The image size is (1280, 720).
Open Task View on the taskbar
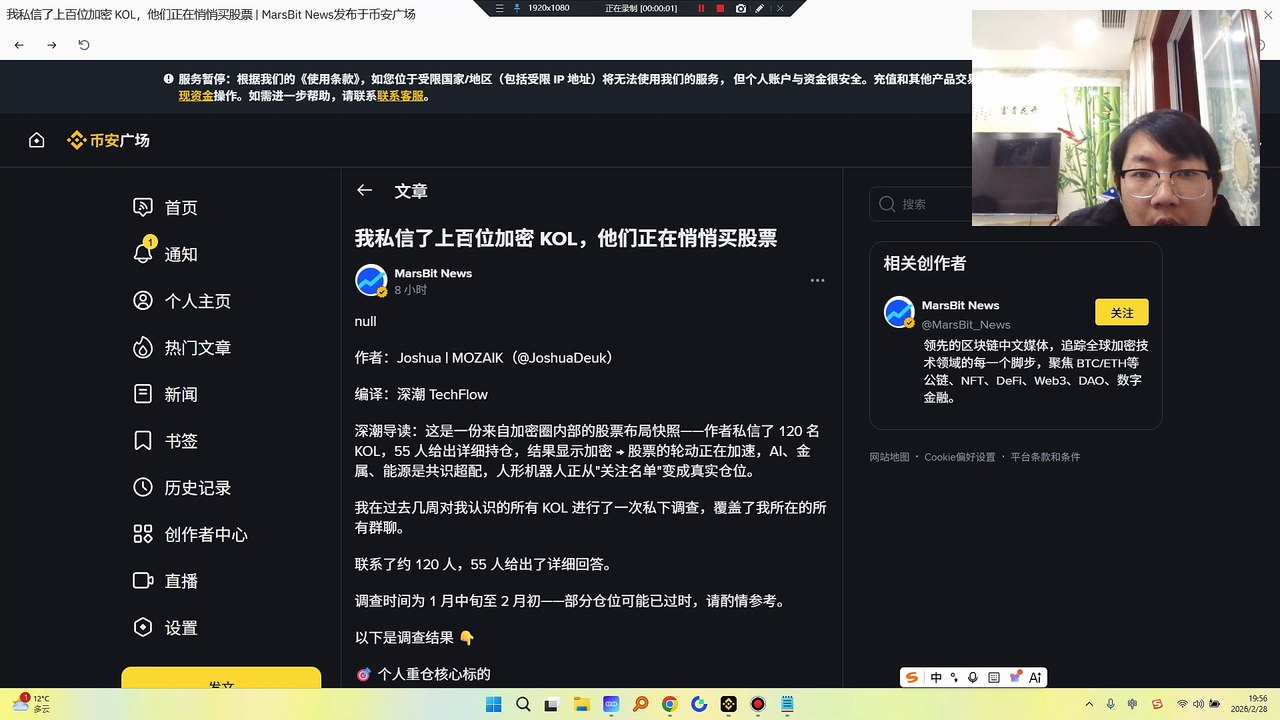tap(552, 704)
